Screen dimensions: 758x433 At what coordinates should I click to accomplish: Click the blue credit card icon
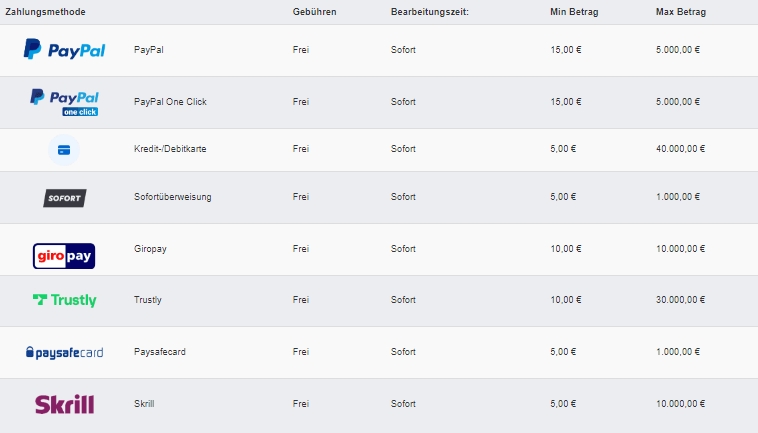64,150
